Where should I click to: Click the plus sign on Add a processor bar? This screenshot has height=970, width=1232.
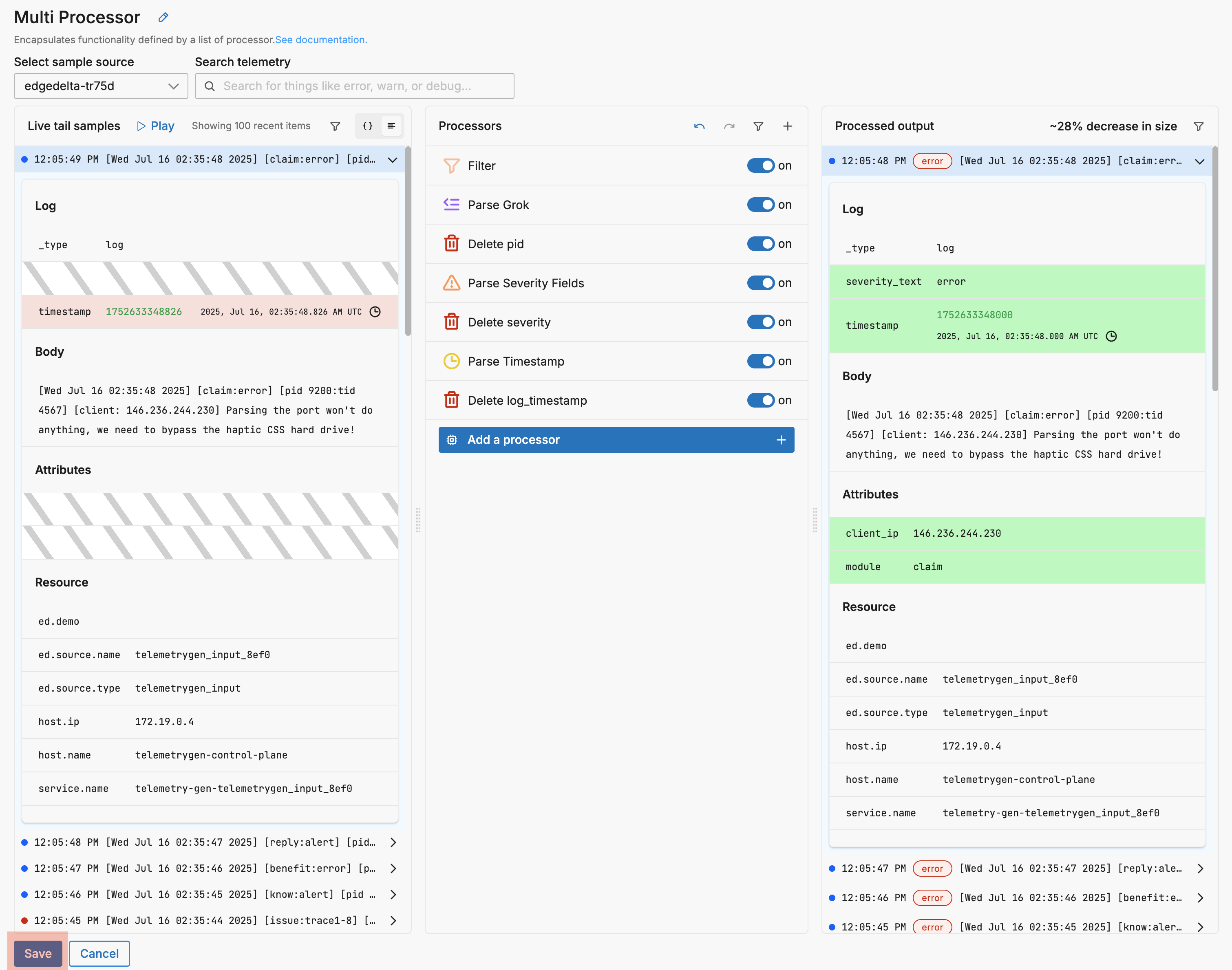tap(781, 440)
